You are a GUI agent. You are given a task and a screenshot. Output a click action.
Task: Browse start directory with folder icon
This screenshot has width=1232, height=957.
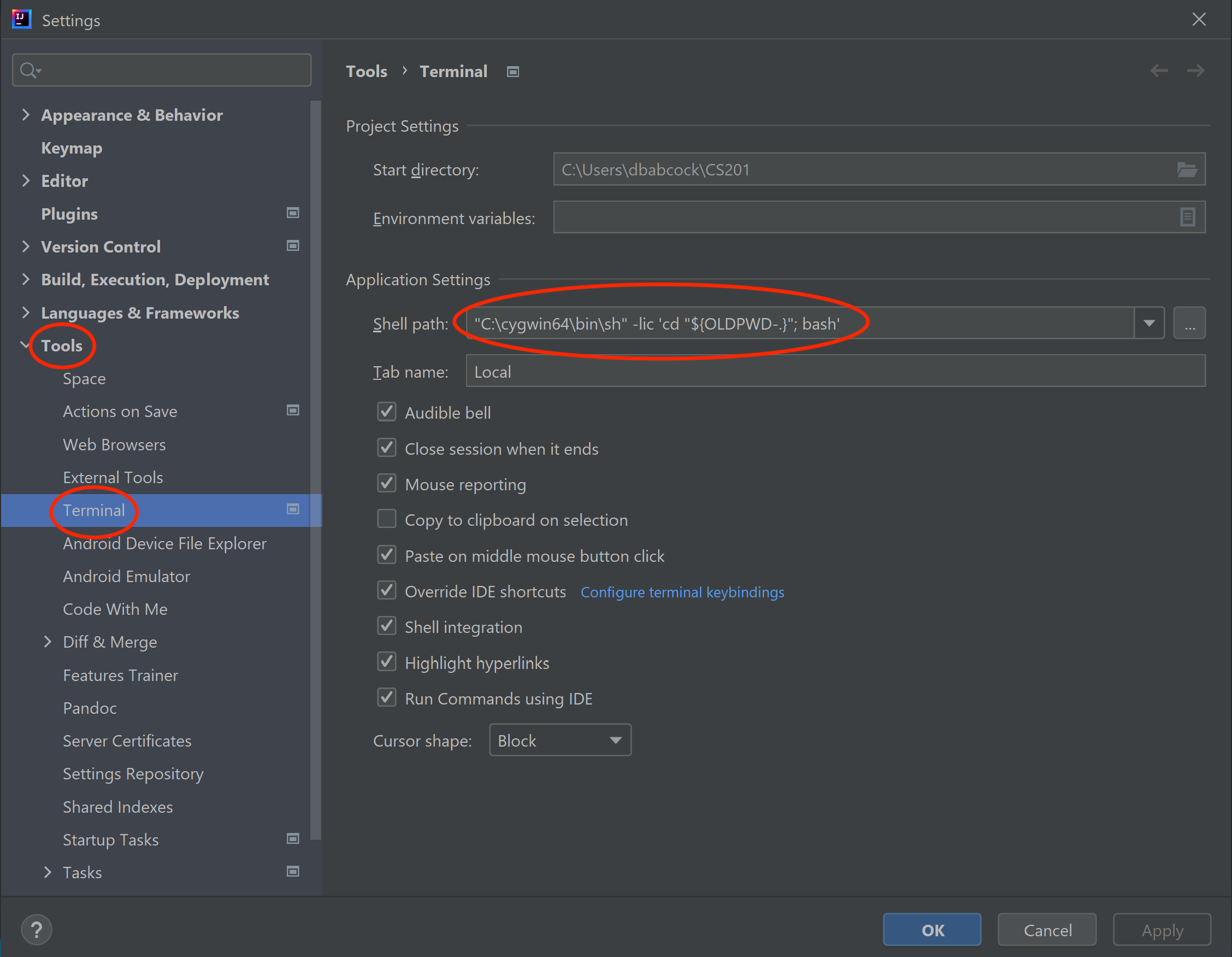pyautogui.click(x=1187, y=169)
